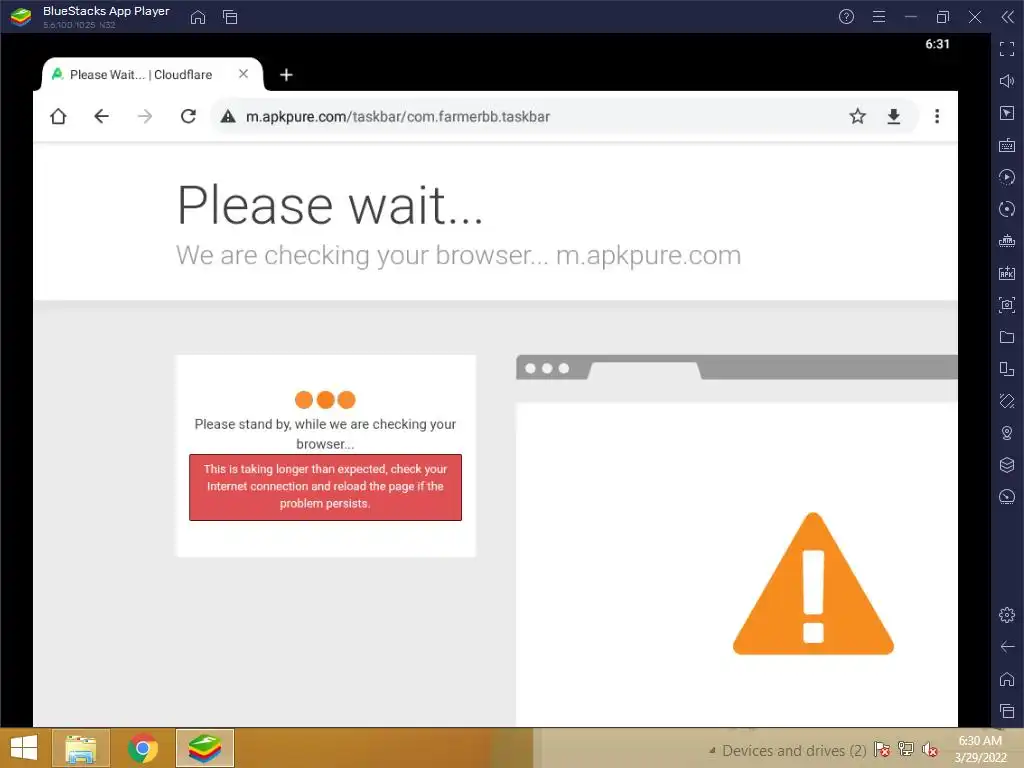Open Action Center flag tray icon
Image resolution: width=1024 pixels, height=768 pixels.
882,749
